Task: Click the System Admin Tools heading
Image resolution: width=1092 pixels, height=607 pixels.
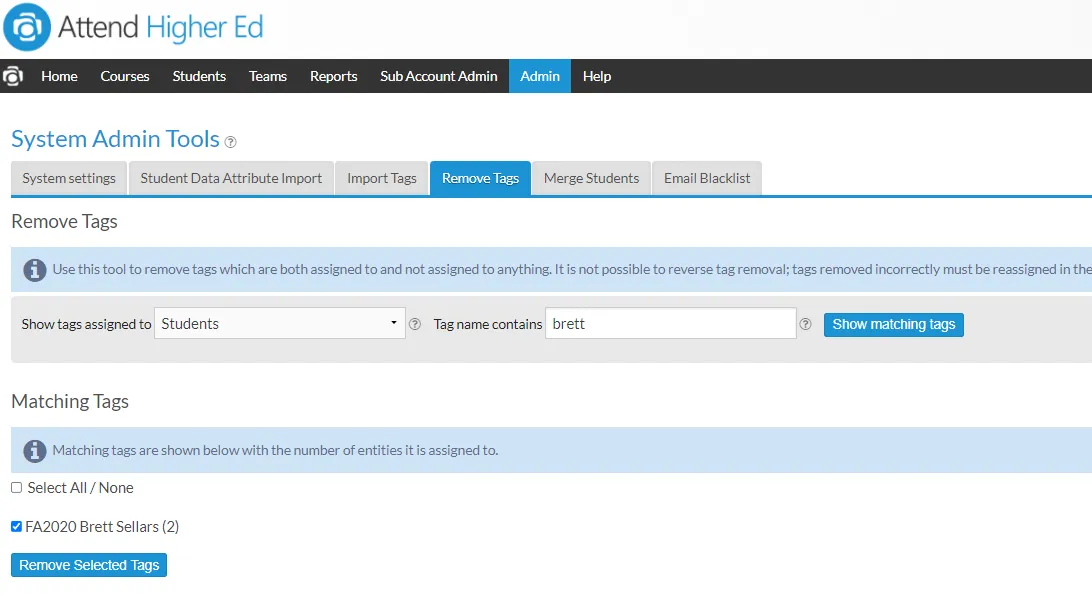Action: tap(116, 139)
